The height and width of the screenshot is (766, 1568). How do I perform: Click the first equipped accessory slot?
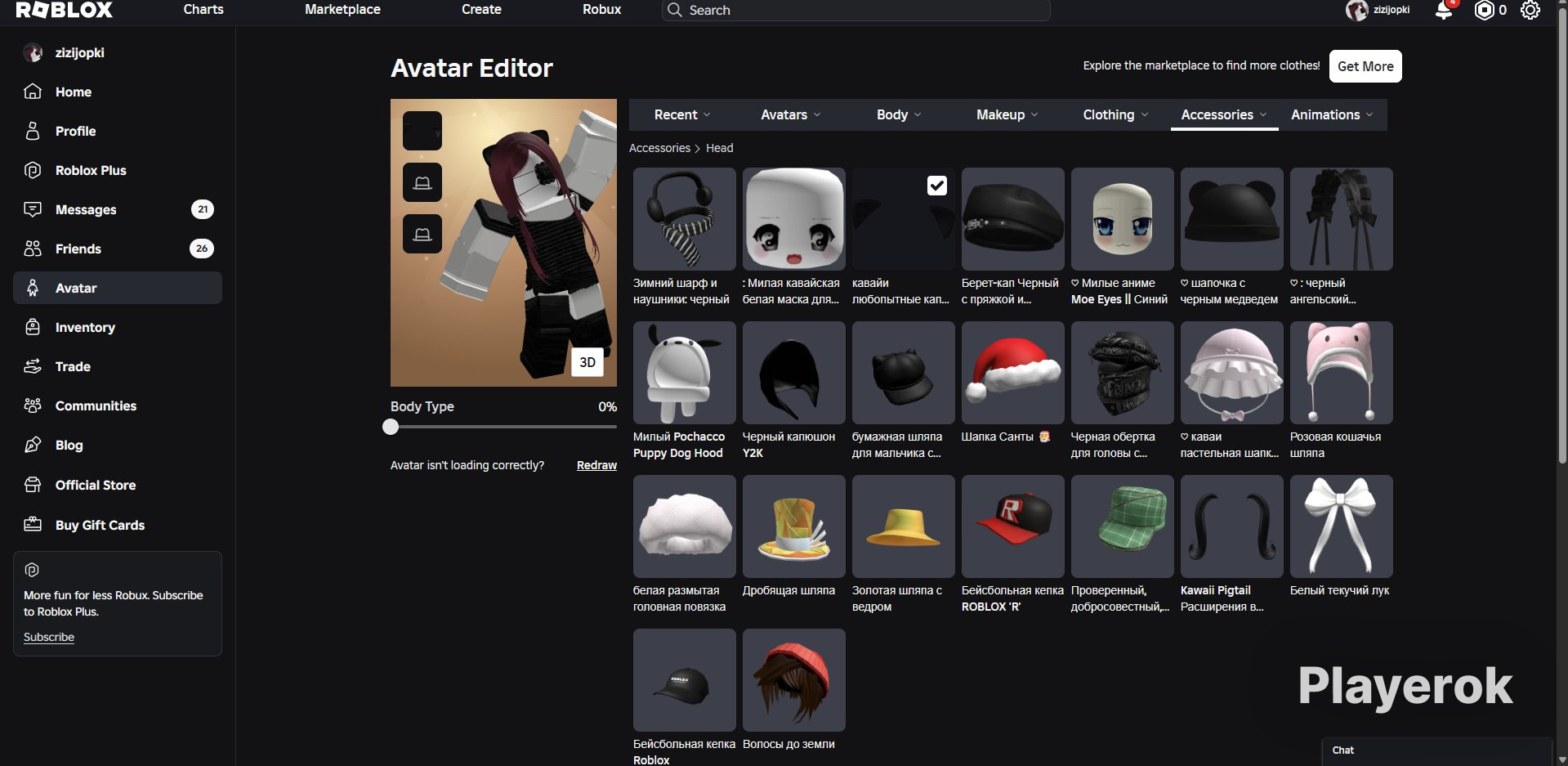[422, 131]
